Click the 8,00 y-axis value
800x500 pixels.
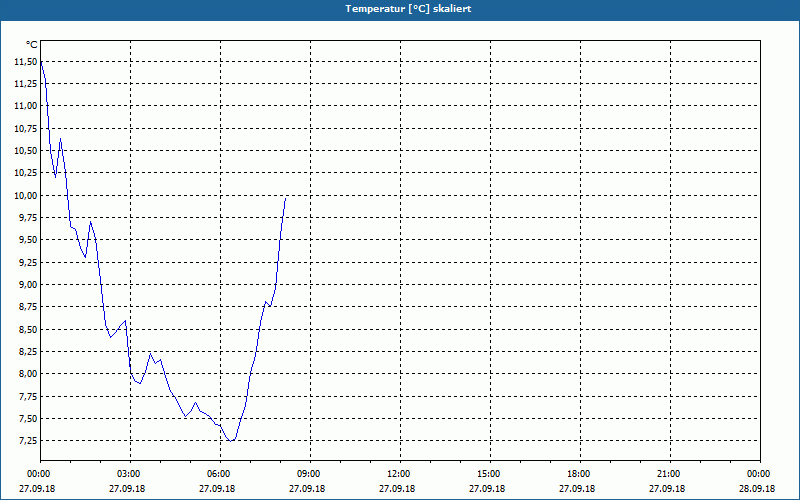(28, 373)
